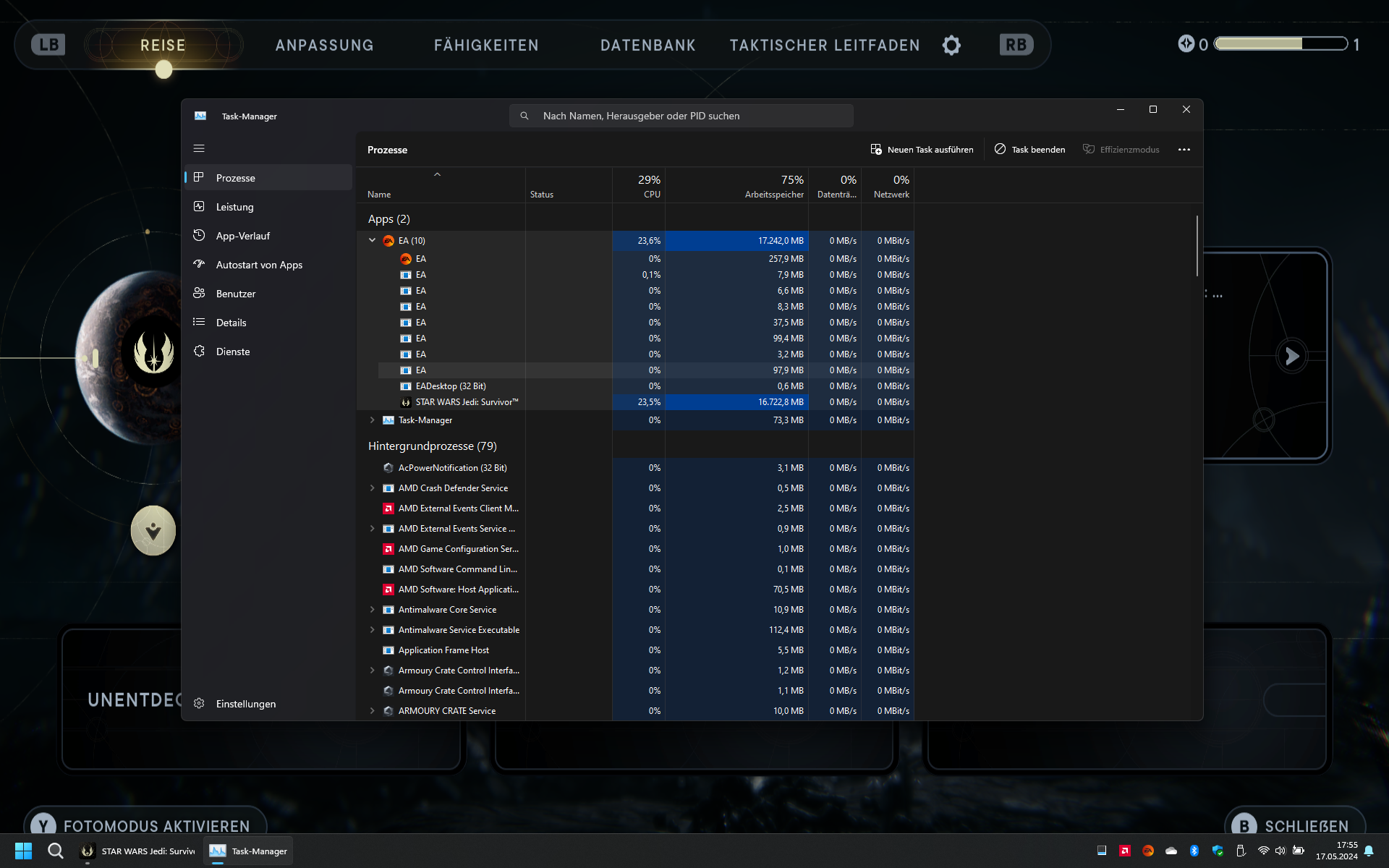Open the Details list icon
Screen dimensions: 1389x868
[200, 322]
